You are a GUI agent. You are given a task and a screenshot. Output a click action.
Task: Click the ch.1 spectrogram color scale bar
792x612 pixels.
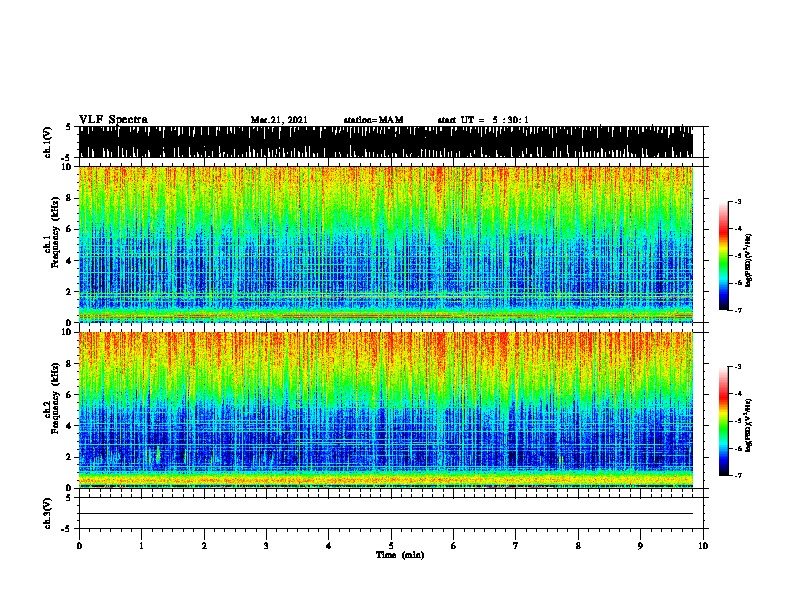724,256
